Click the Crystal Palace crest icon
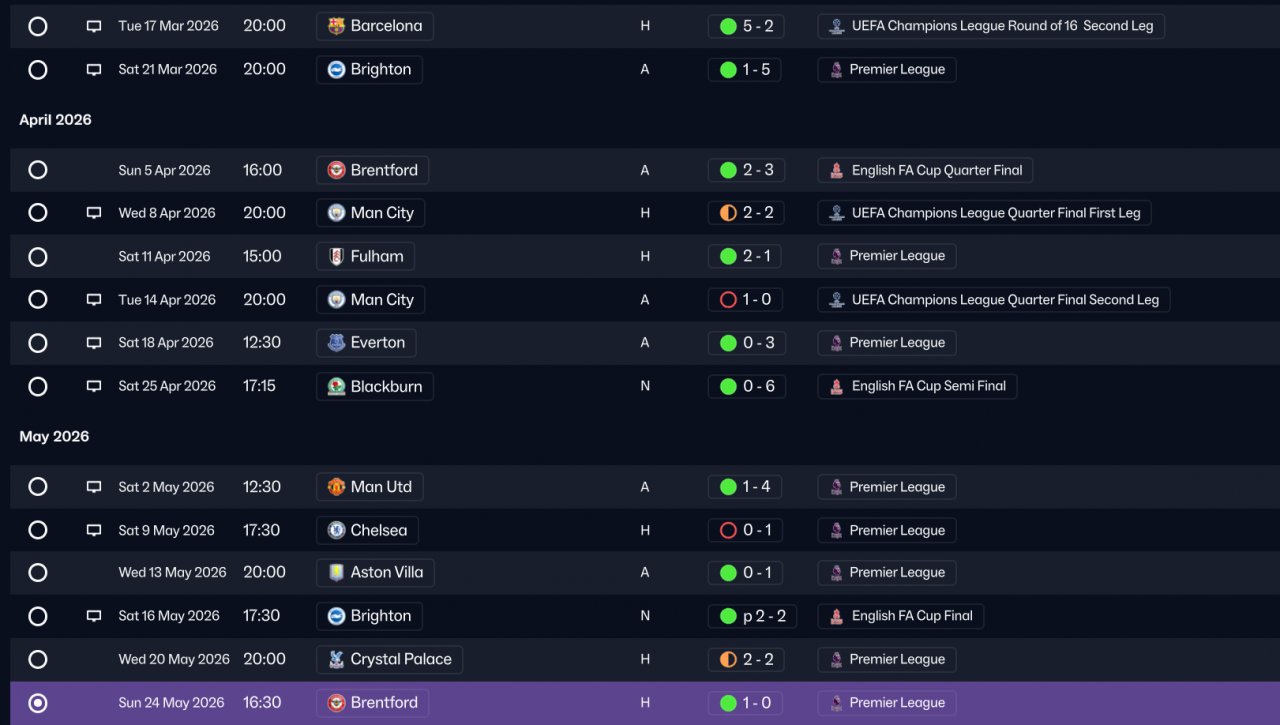This screenshot has width=1280, height=725. tap(337, 659)
